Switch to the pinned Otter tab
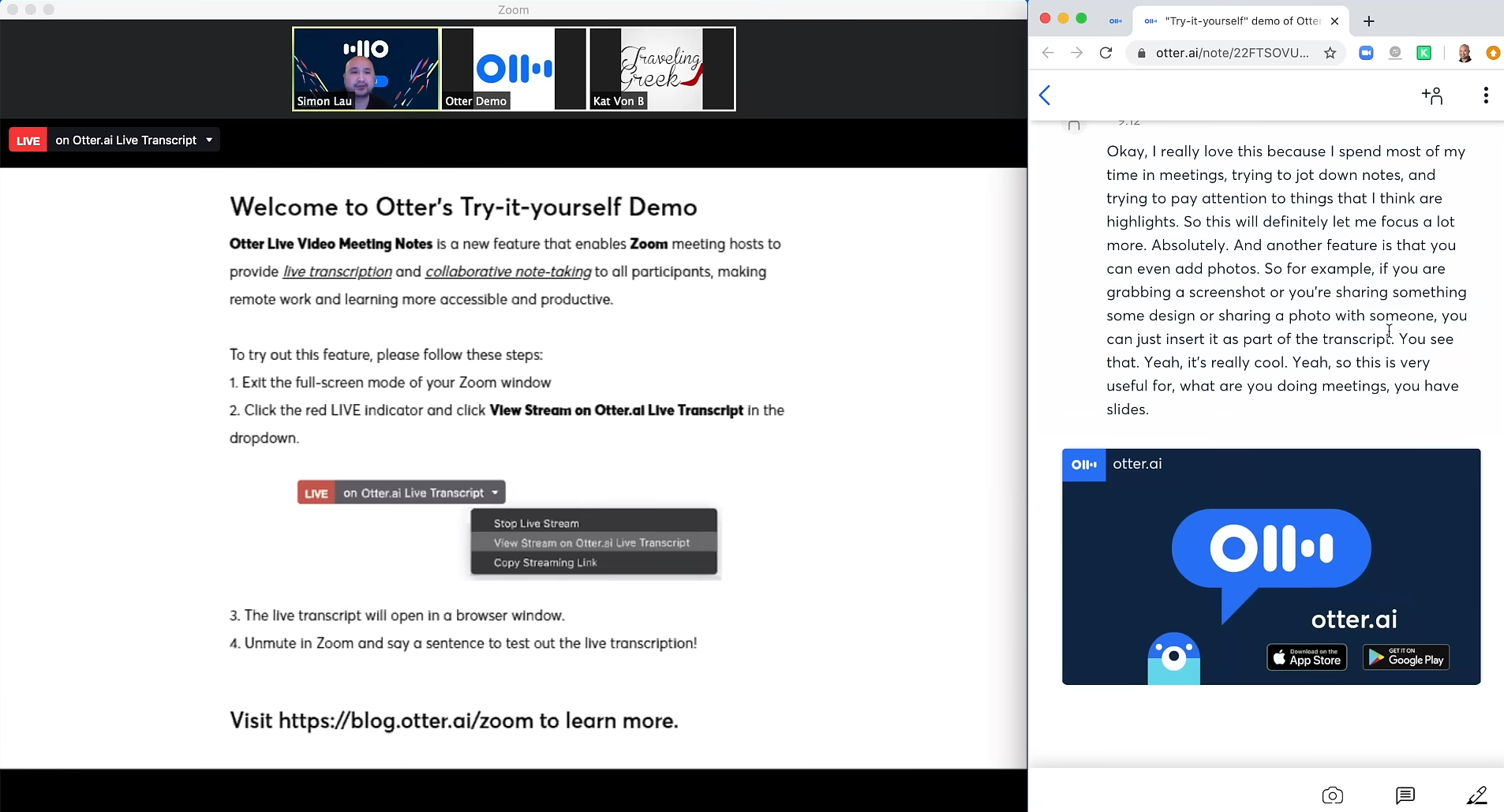 pos(1116,21)
